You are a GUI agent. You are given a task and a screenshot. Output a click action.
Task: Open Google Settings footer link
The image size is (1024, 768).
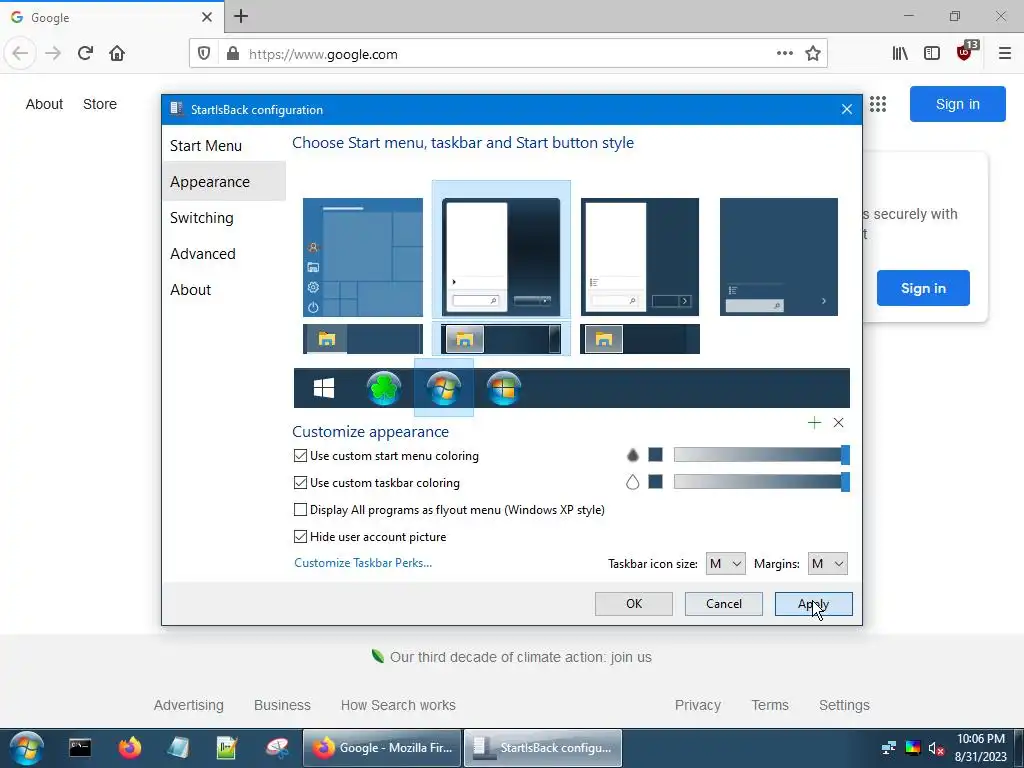[844, 705]
